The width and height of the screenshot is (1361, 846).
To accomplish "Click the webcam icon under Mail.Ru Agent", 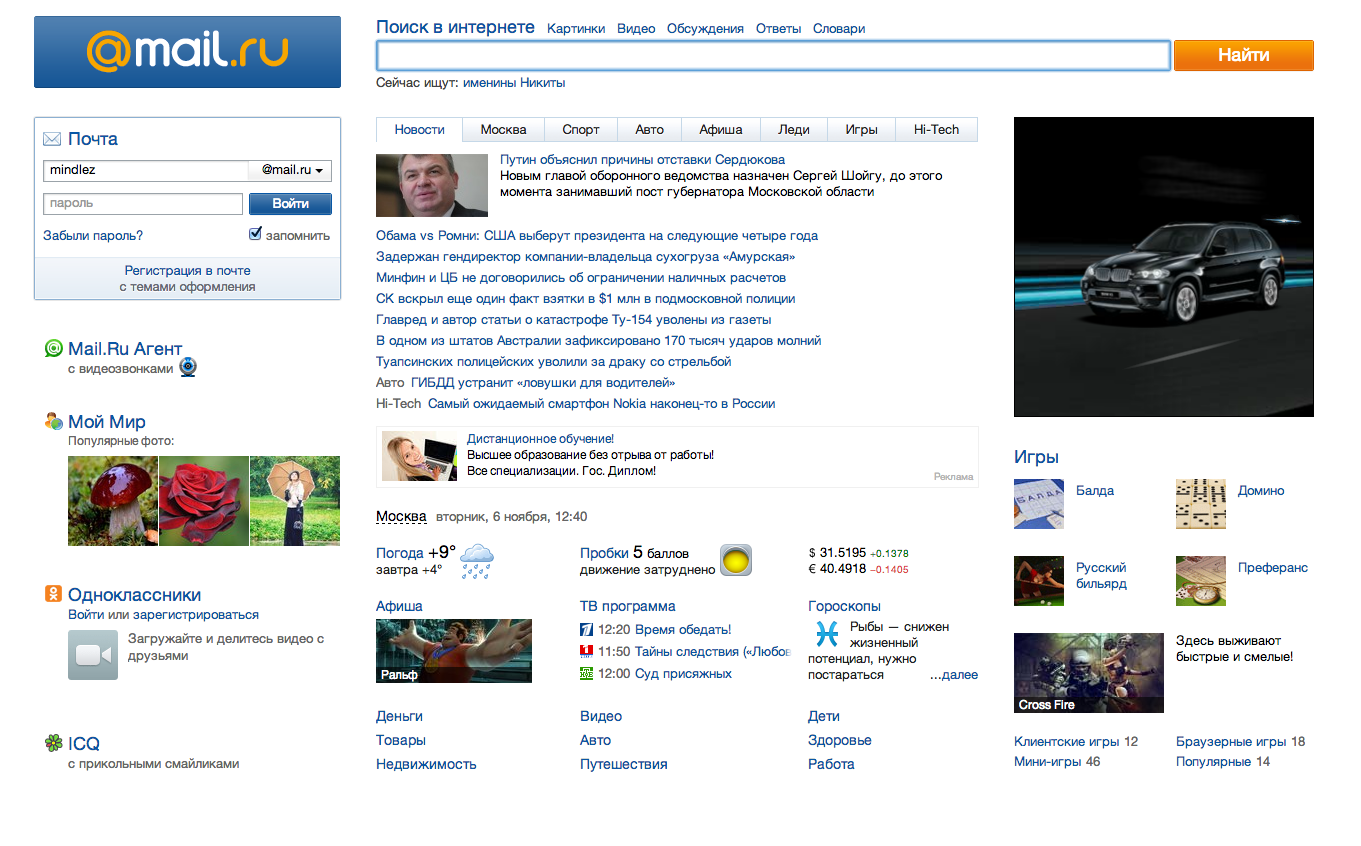I will 188,368.
